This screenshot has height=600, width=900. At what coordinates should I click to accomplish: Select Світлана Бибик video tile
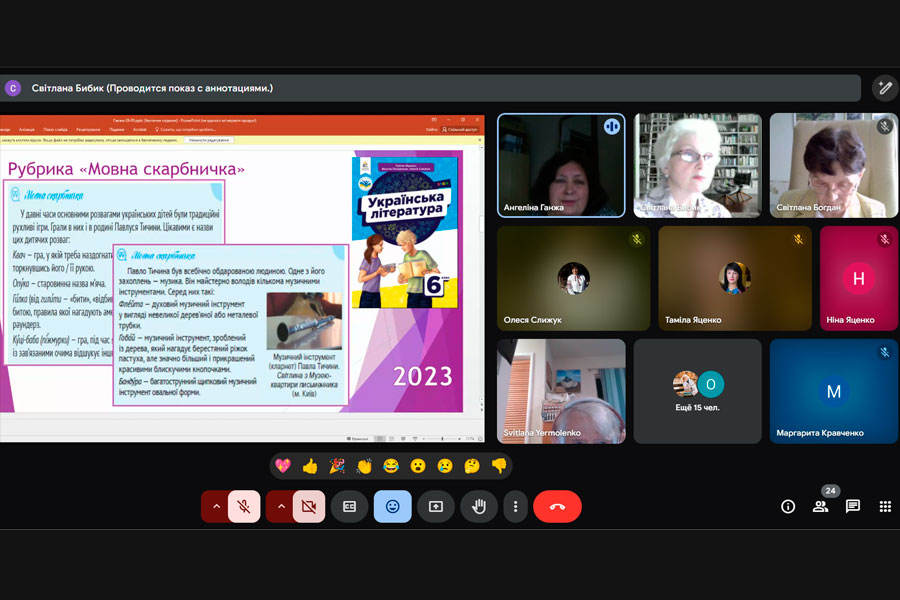tap(697, 165)
